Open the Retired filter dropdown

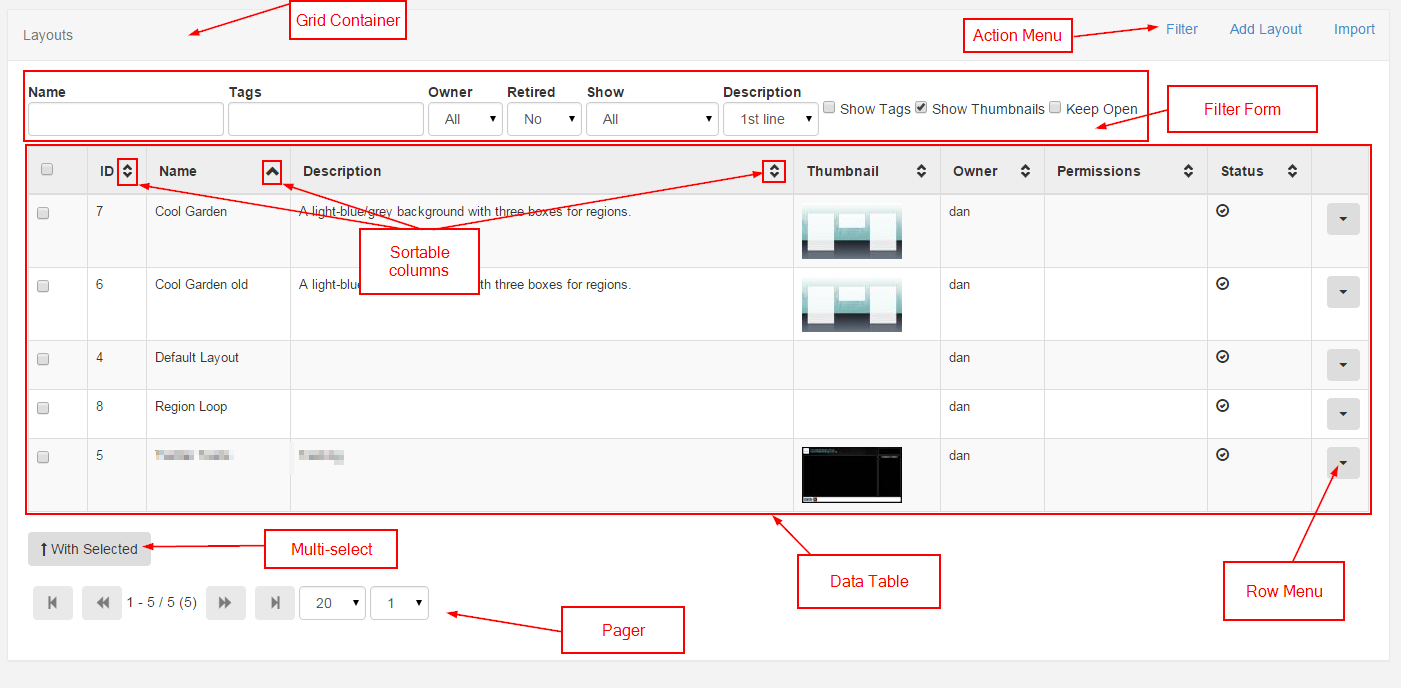(x=544, y=119)
